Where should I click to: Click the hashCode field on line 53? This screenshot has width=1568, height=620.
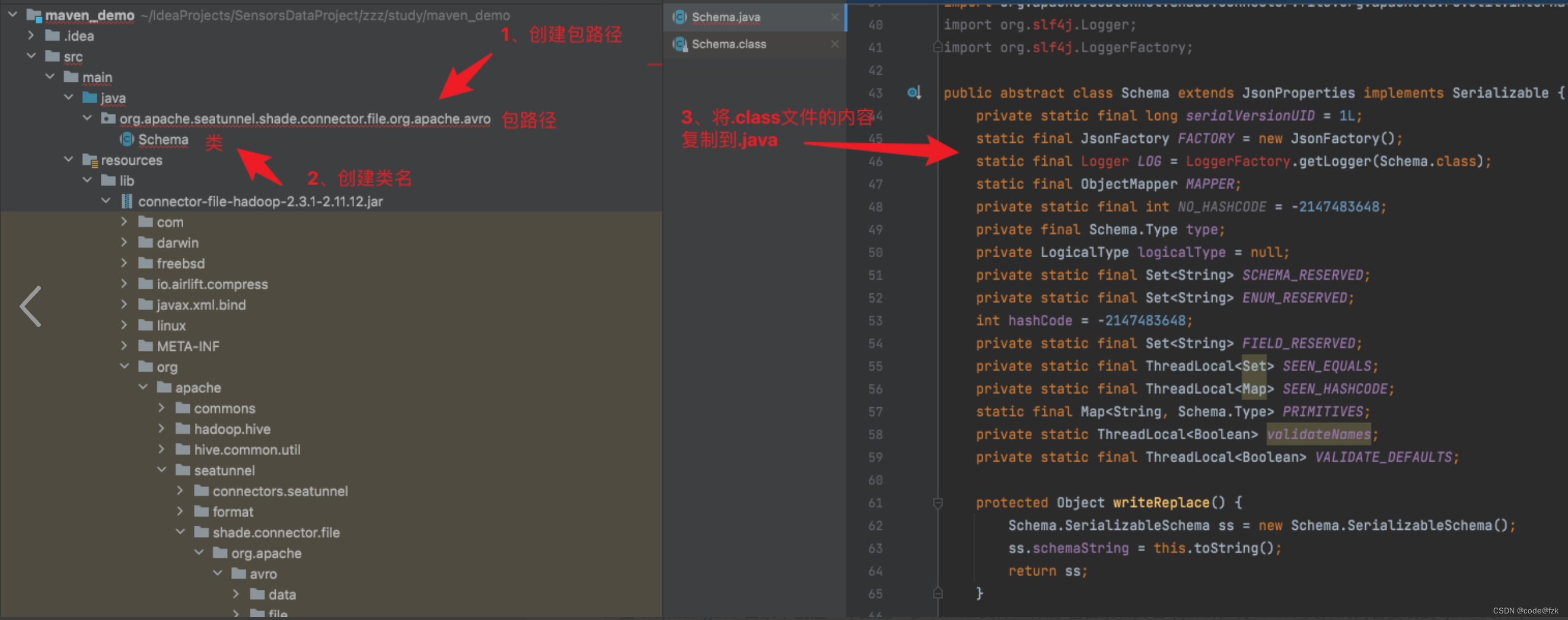click(1040, 321)
